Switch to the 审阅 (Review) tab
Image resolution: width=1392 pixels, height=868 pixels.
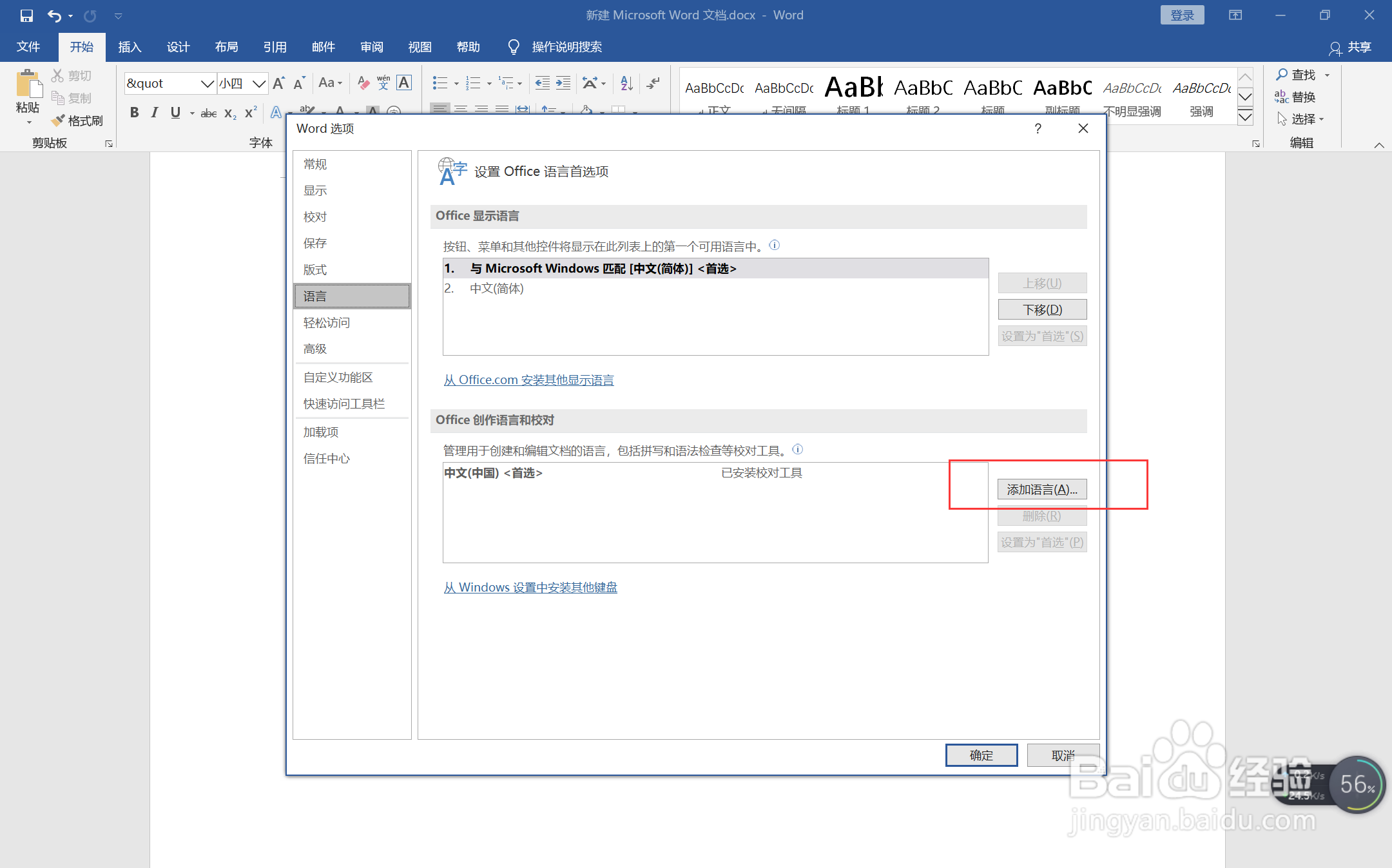coord(371,47)
